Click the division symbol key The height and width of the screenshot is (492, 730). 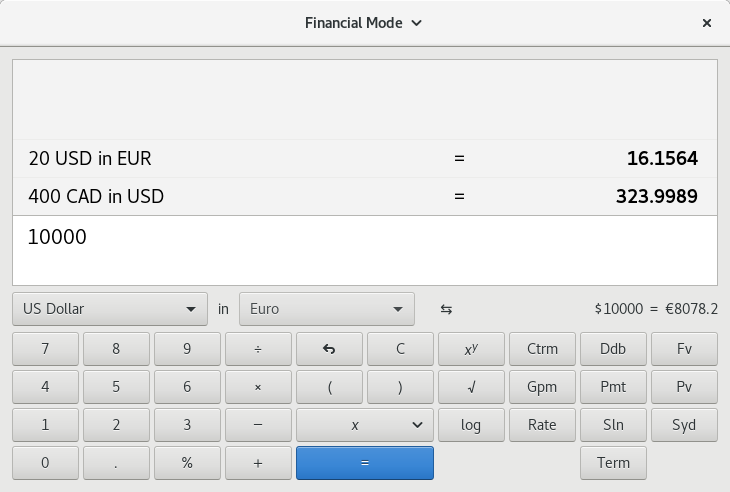click(x=258, y=349)
